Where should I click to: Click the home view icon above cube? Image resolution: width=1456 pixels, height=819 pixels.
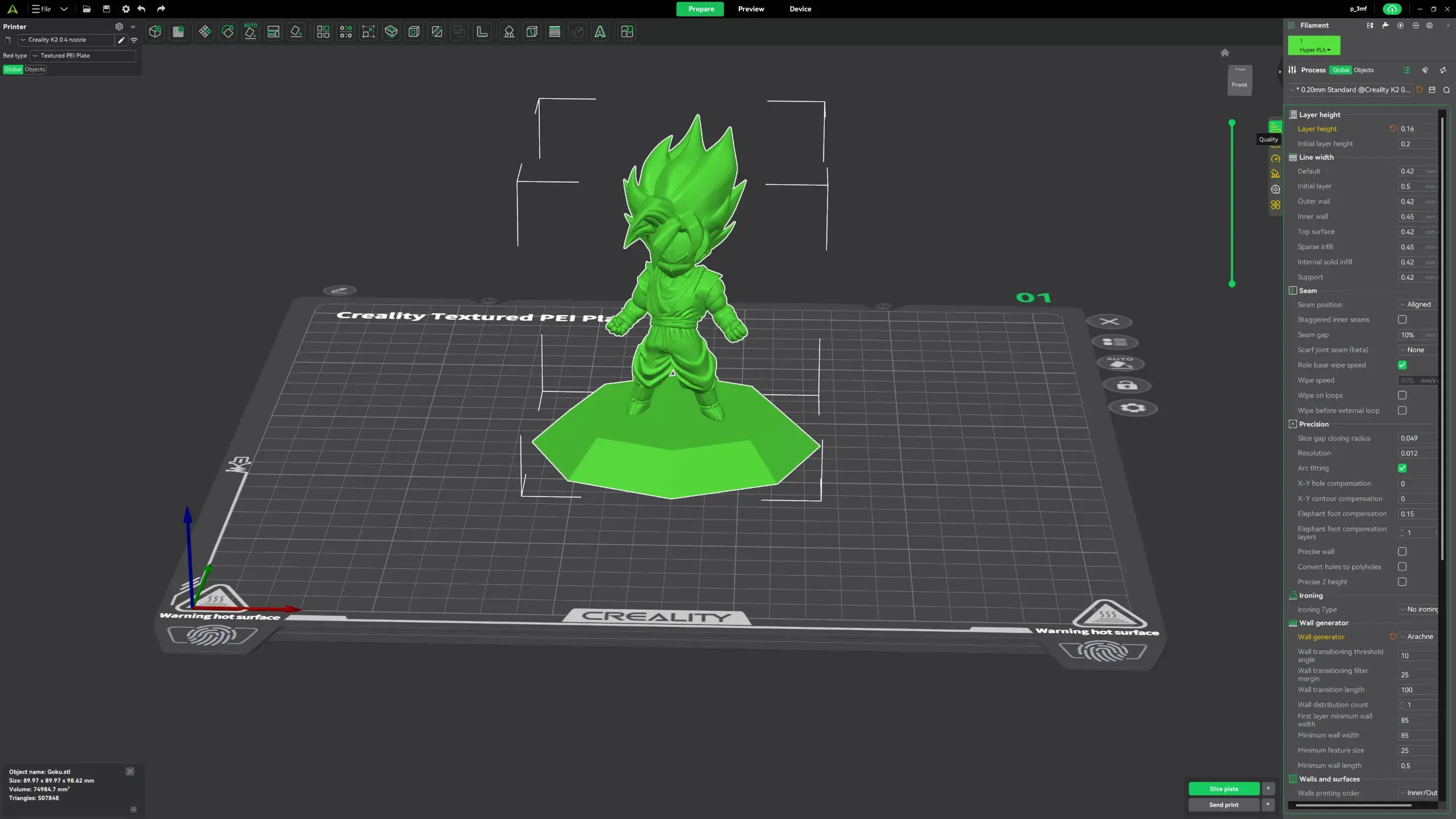(1225, 53)
